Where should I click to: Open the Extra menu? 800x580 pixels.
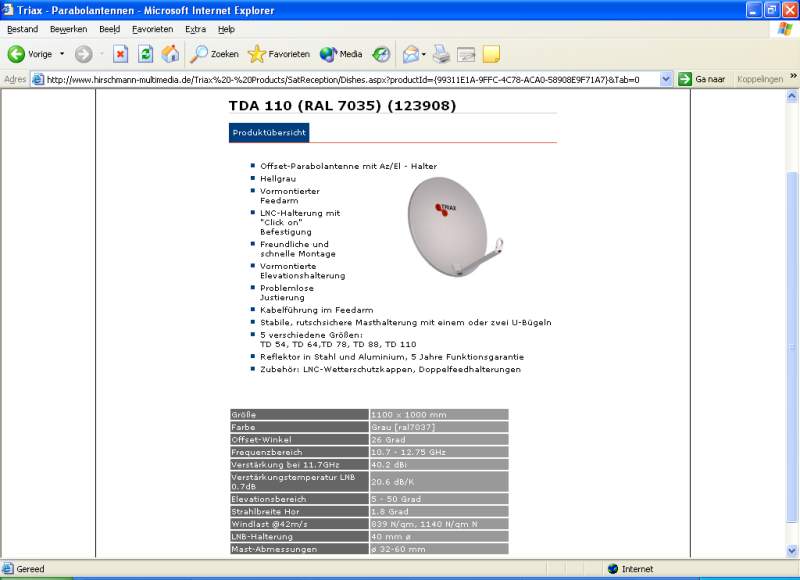click(x=195, y=29)
